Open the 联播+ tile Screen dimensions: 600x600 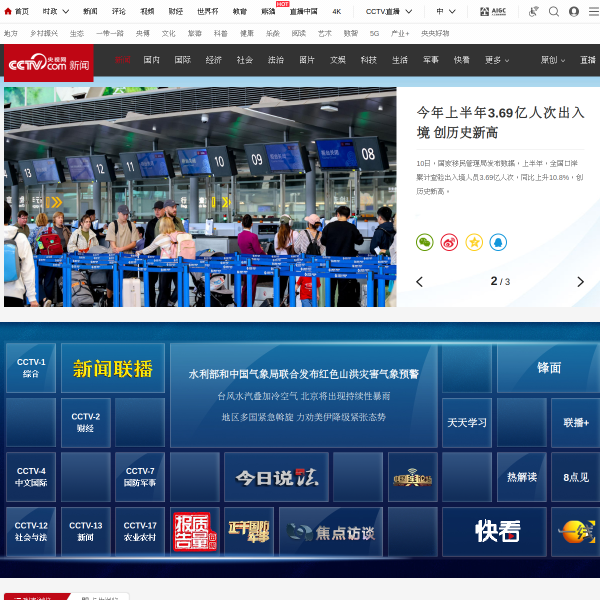click(x=576, y=422)
